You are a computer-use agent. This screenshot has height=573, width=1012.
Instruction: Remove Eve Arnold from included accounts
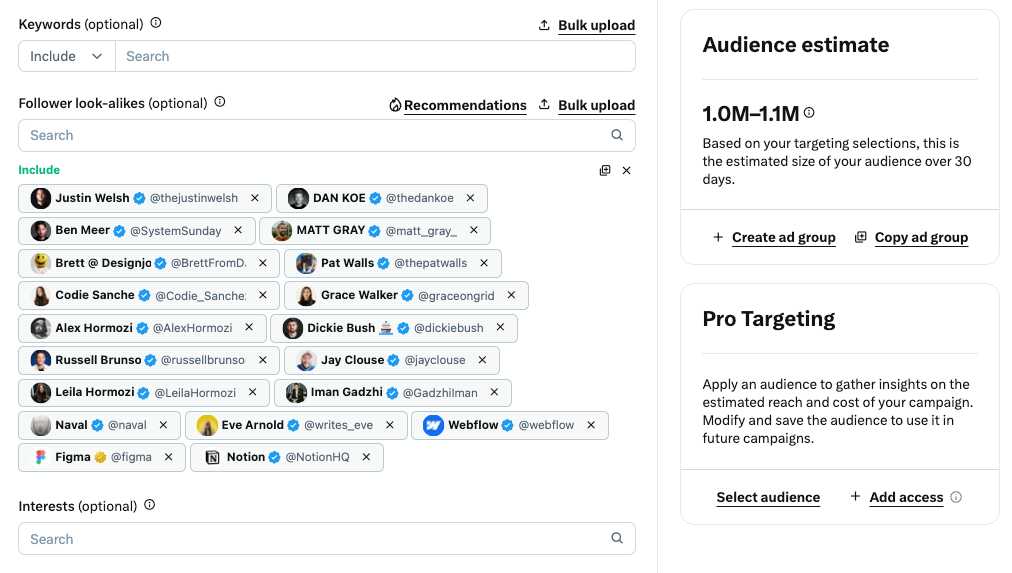[x=390, y=425]
